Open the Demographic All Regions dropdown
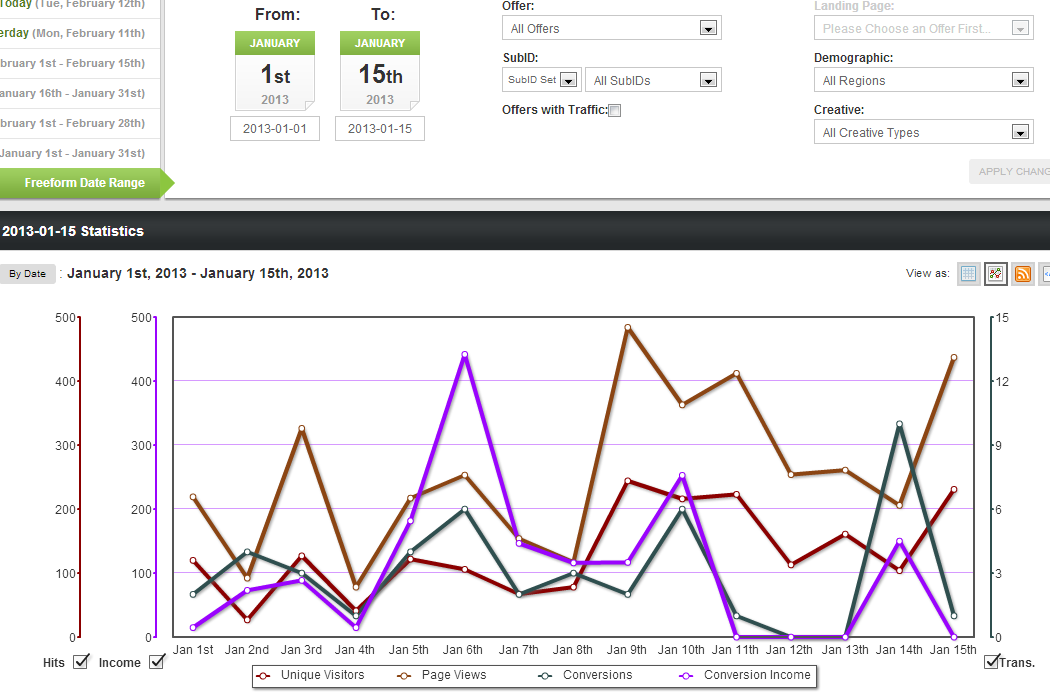Screen dimensions: 1050x700 (x=922, y=81)
